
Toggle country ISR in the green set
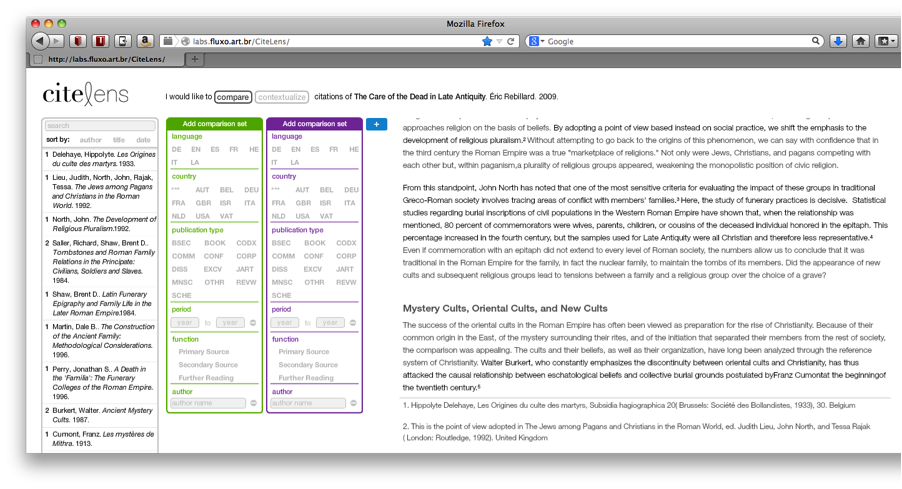[x=226, y=203]
